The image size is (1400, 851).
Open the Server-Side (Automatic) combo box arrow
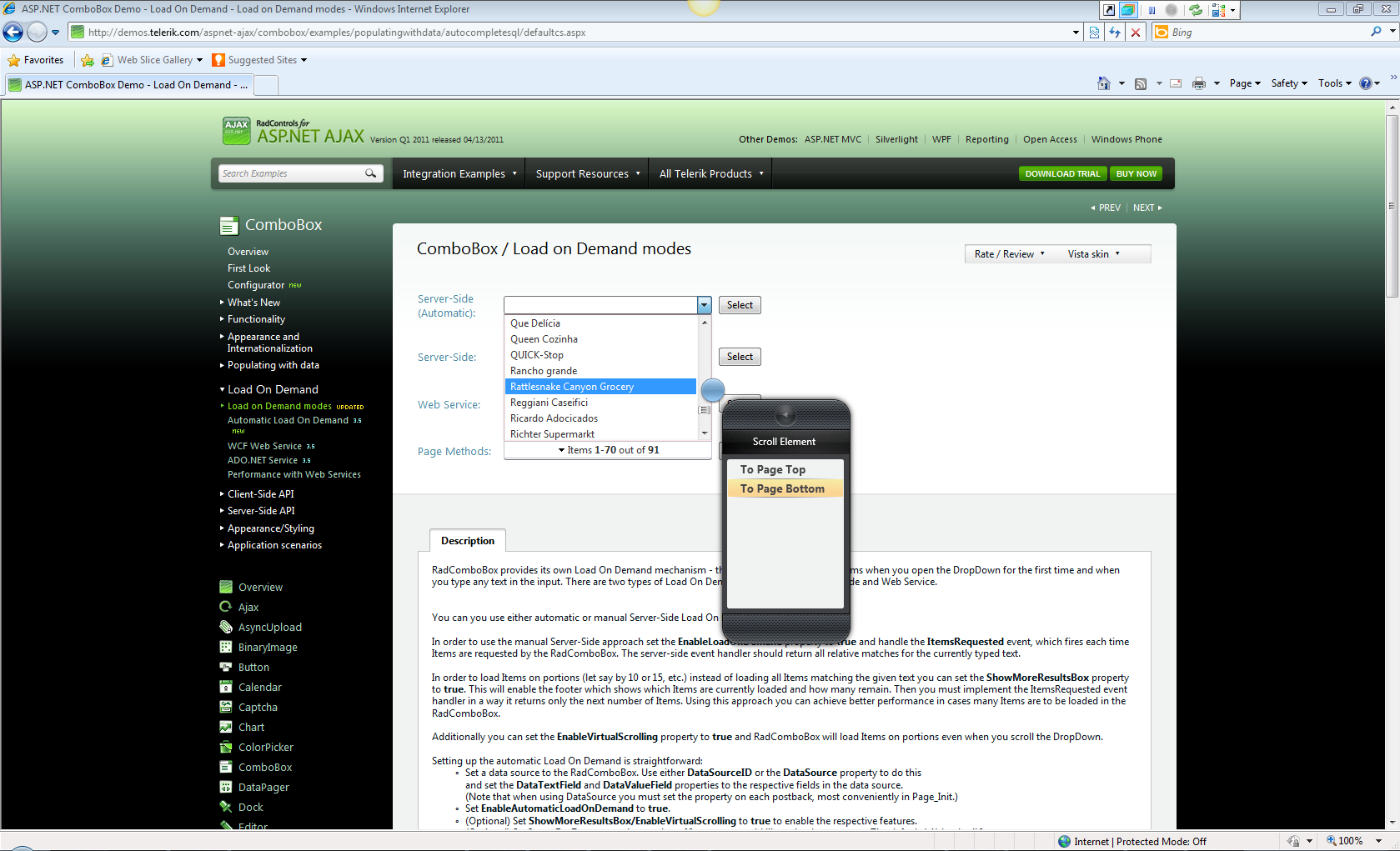704,305
